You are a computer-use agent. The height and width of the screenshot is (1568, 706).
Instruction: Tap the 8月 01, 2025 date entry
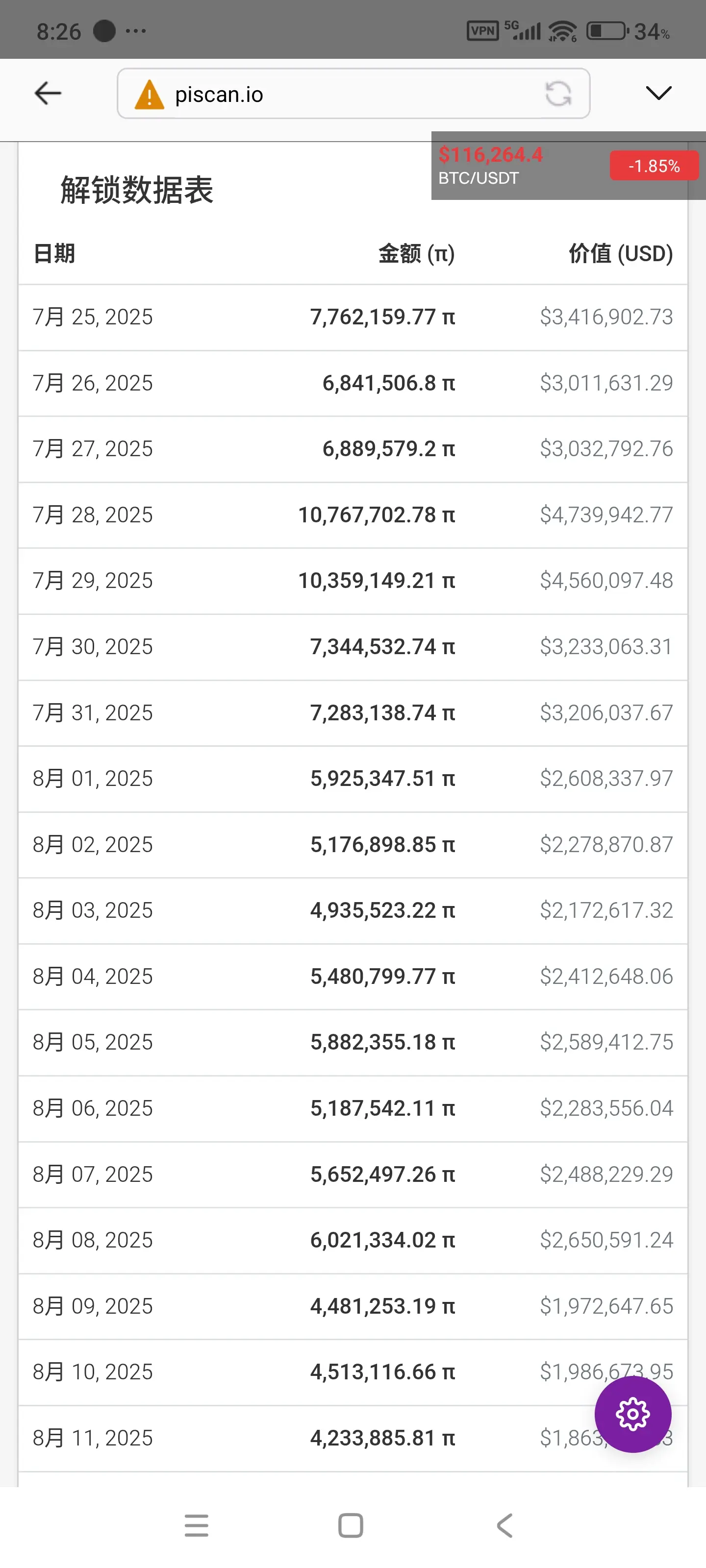(x=93, y=779)
